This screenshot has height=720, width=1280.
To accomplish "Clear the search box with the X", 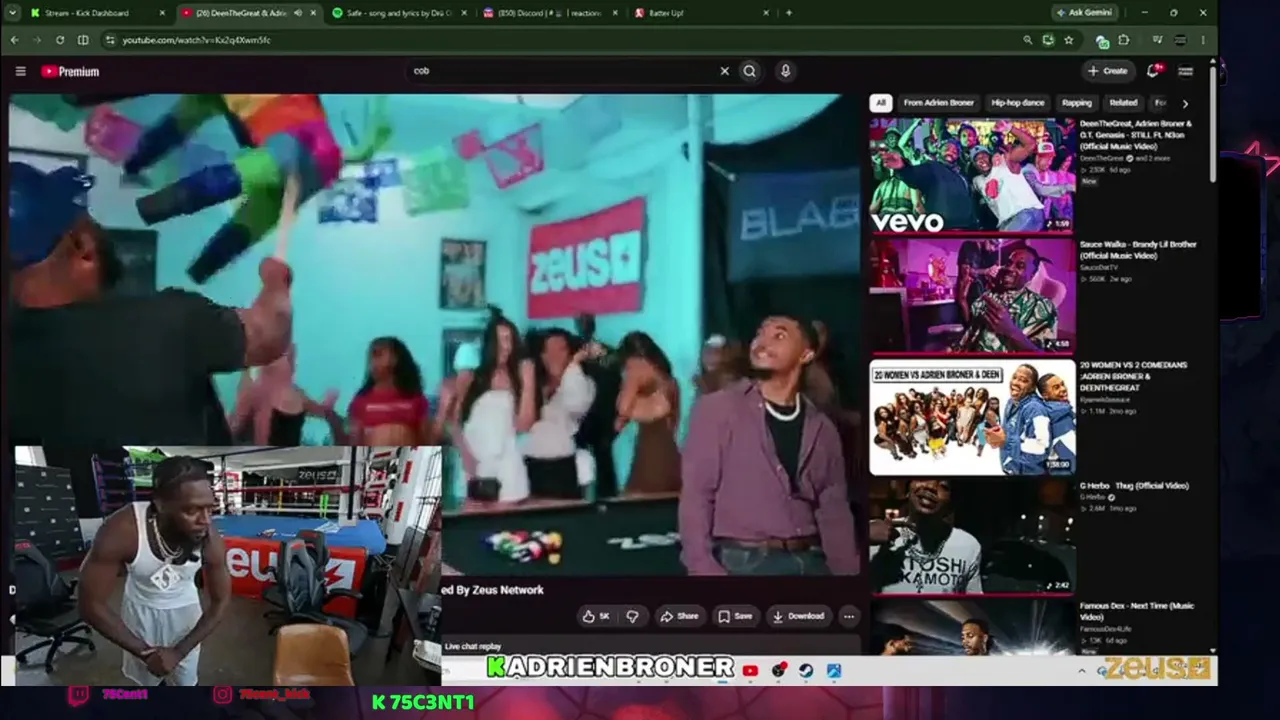I will pyautogui.click(x=725, y=71).
